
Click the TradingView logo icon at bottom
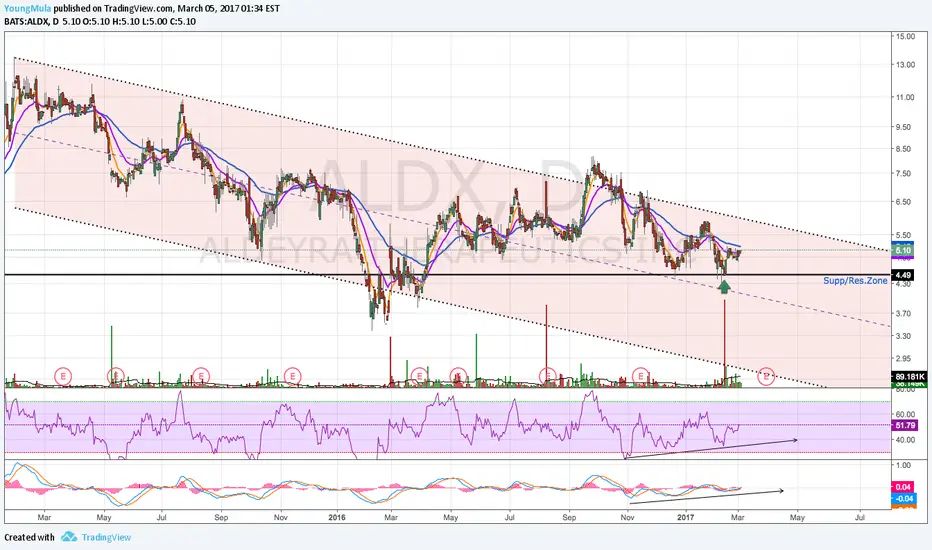pos(69,537)
